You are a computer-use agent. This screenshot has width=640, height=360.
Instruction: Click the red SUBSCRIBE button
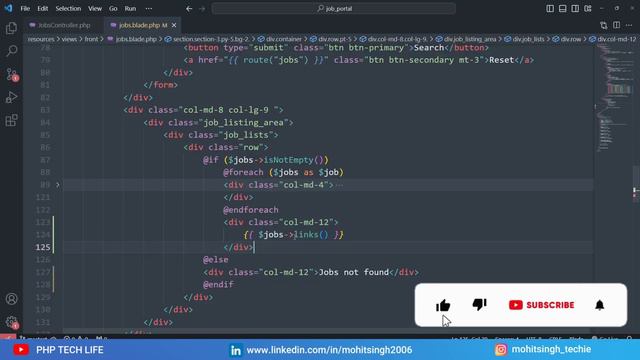pos(542,305)
